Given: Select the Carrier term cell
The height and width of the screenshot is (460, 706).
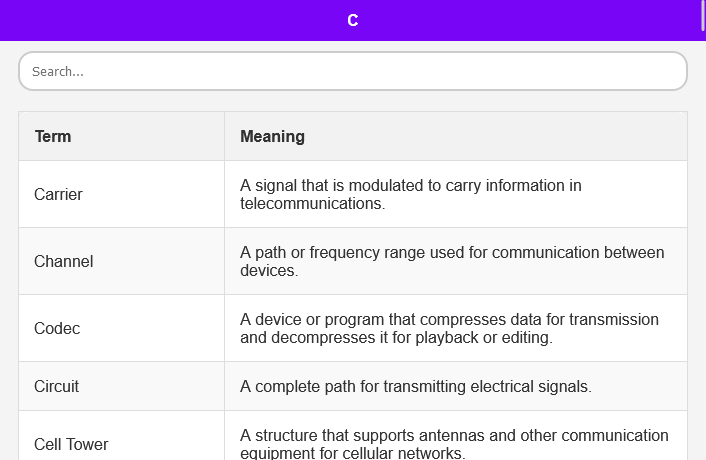Looking at the screenshot, I should [x=58, y=194].
